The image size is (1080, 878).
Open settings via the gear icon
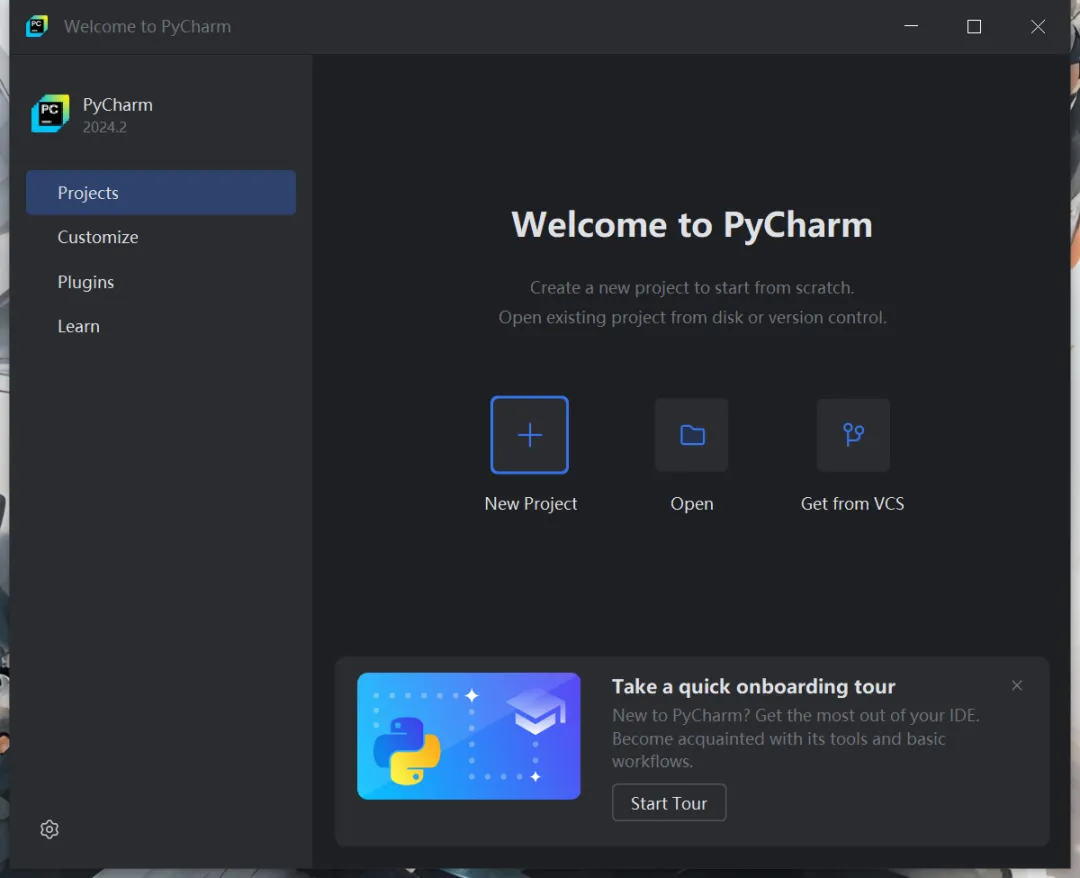50,829
